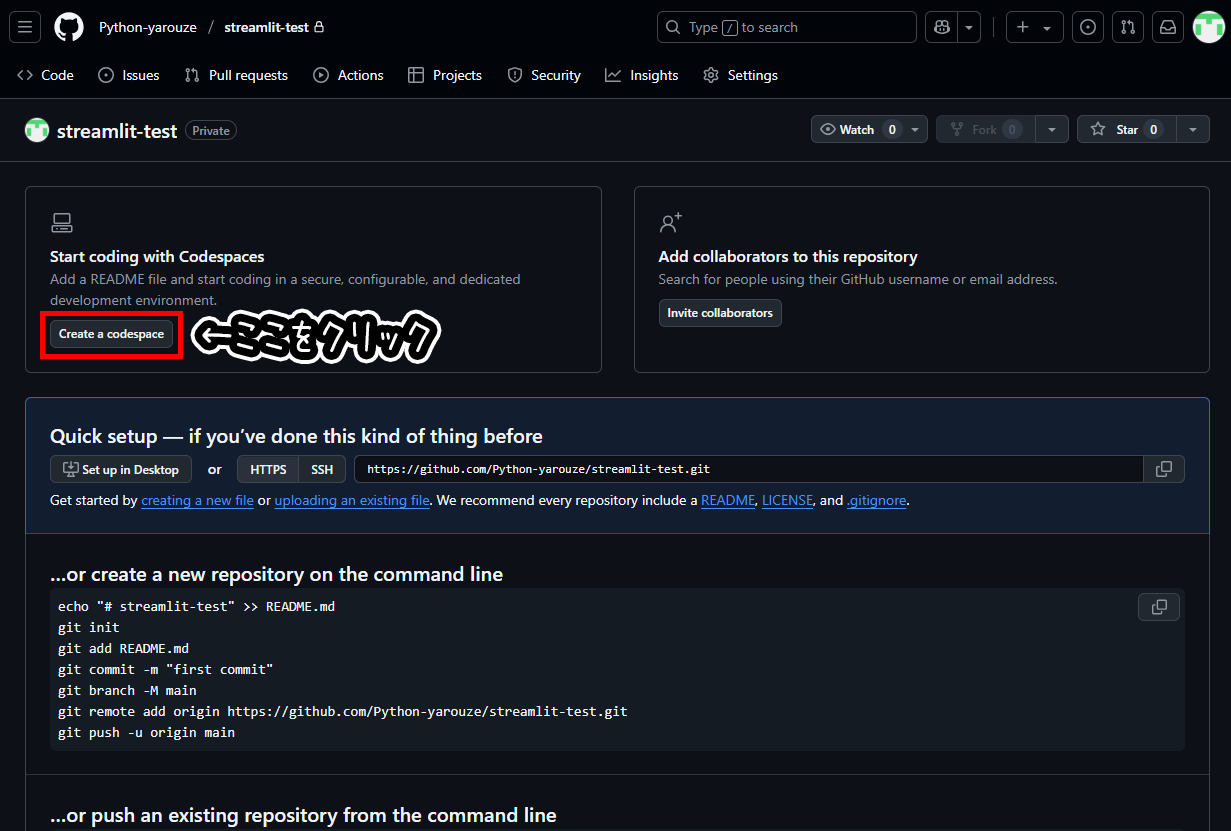Open the Issues icon in the header
This screenshot has height=831, width=1231.
pos(1088,27)
